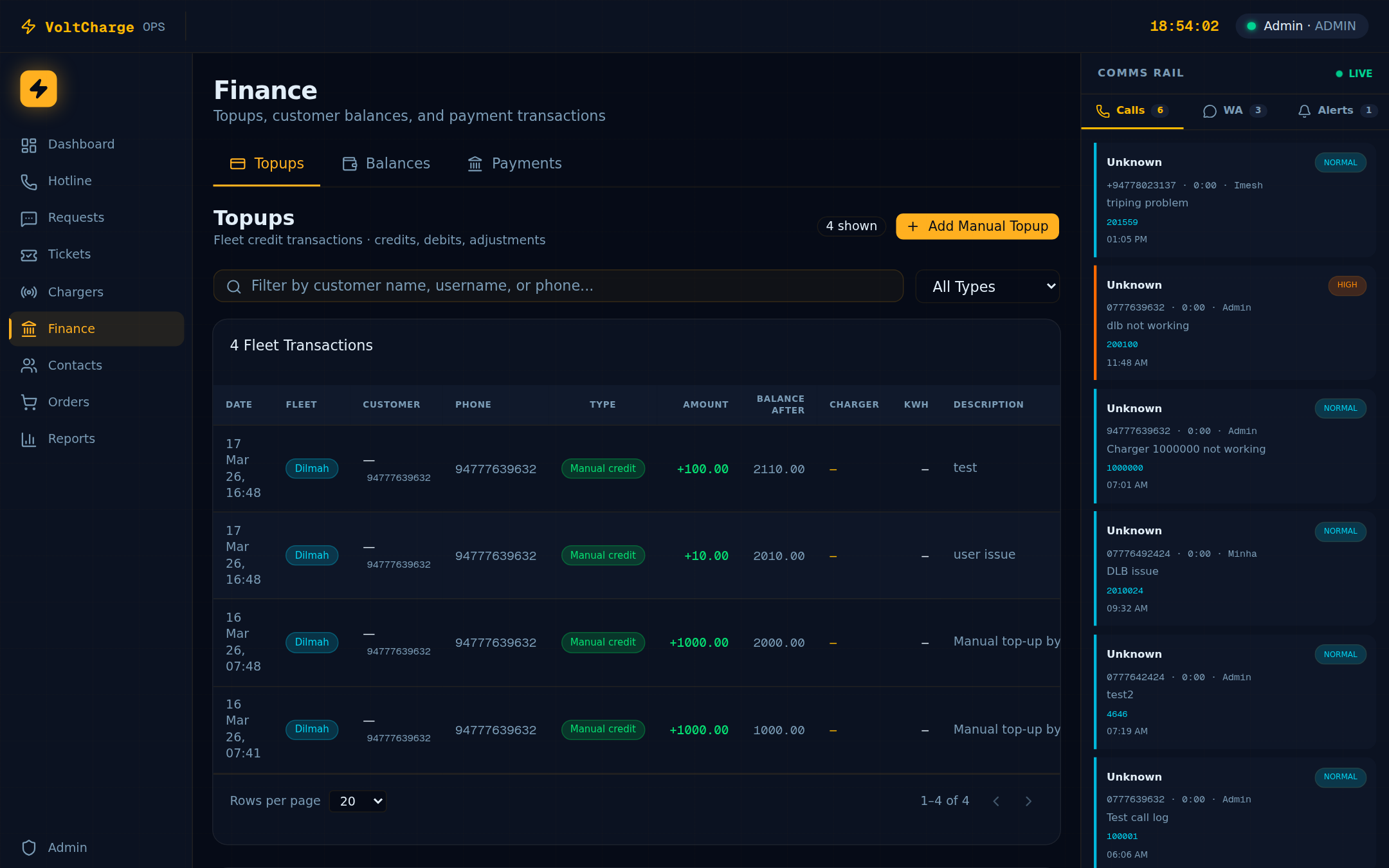Go to the Tickets section icon
Viewport: 1389px width, 868px height.
tap(29, 255)
